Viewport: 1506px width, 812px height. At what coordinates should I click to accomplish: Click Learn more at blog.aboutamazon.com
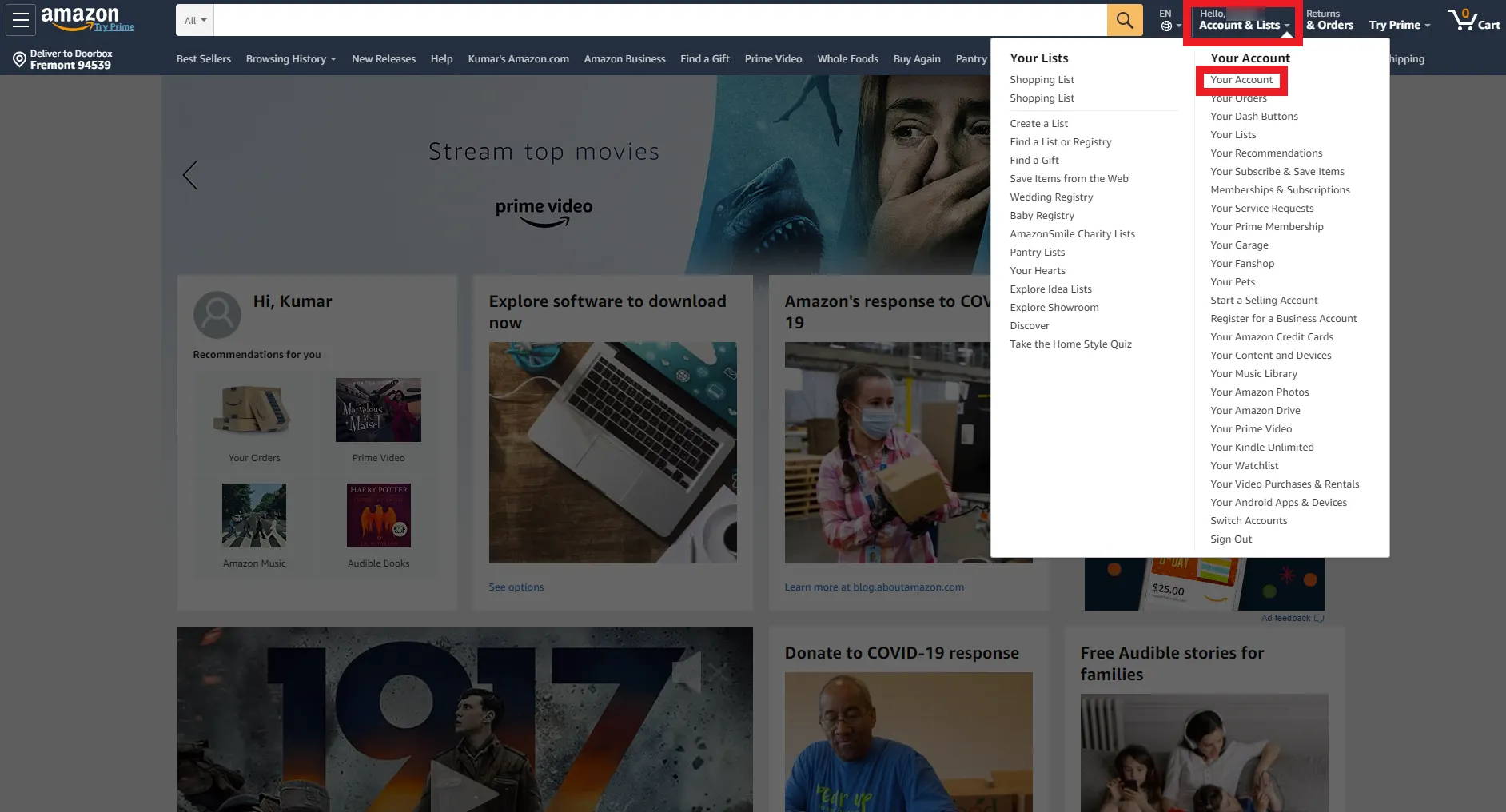[874, 587]
